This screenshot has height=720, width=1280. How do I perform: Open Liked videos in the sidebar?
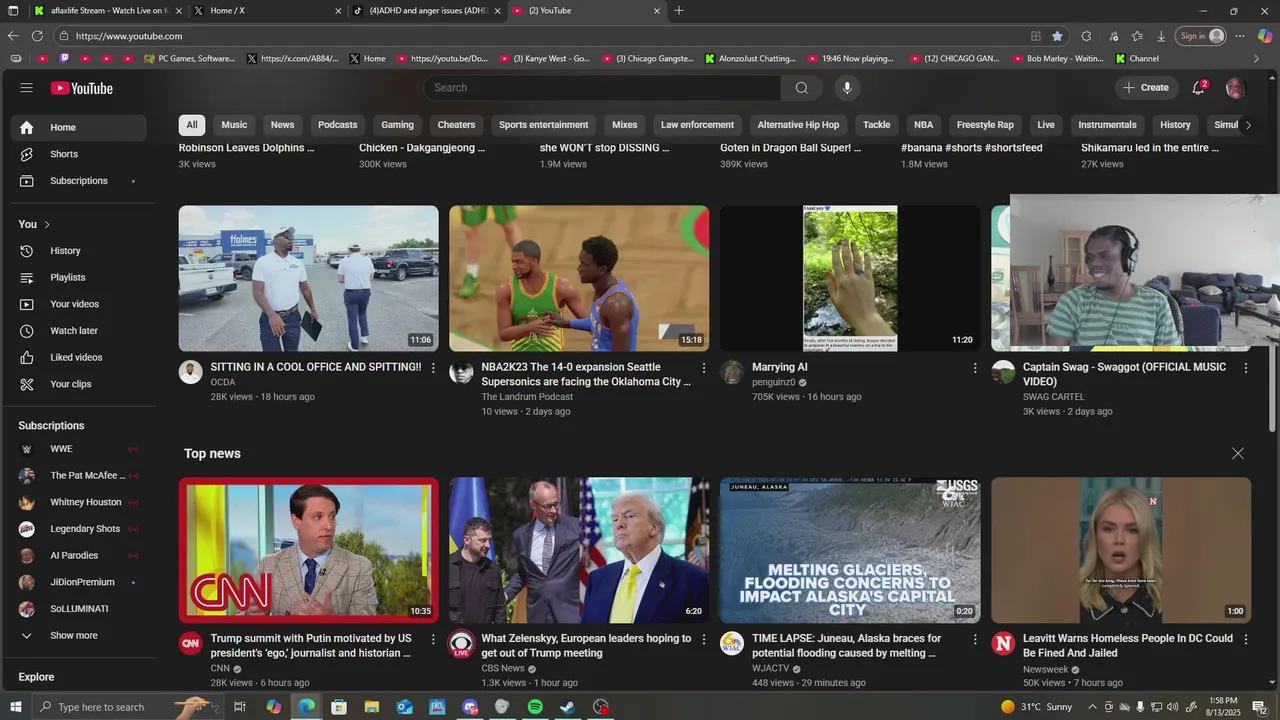(x=78, y=357)
